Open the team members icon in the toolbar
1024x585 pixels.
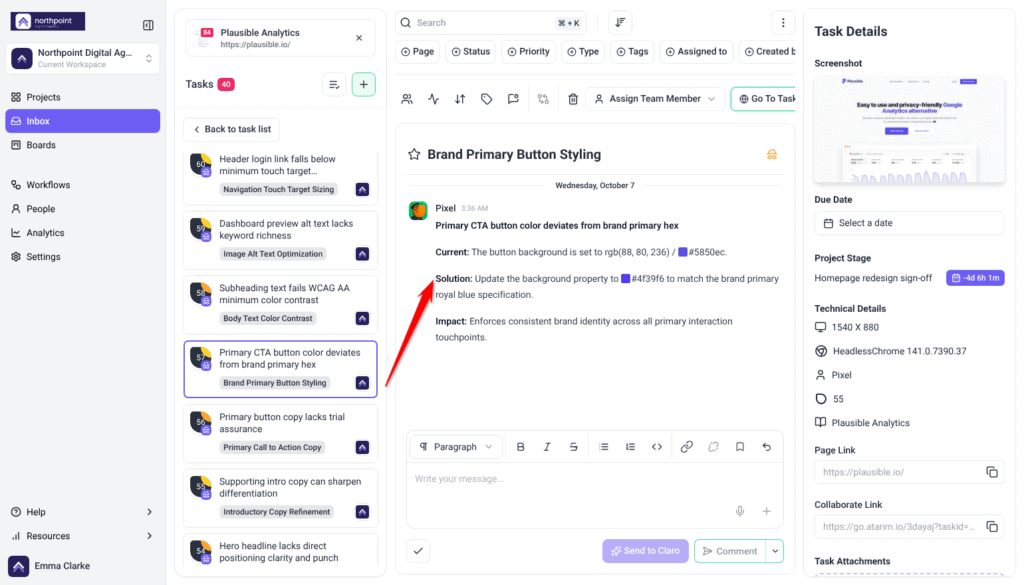coord(407,99)
